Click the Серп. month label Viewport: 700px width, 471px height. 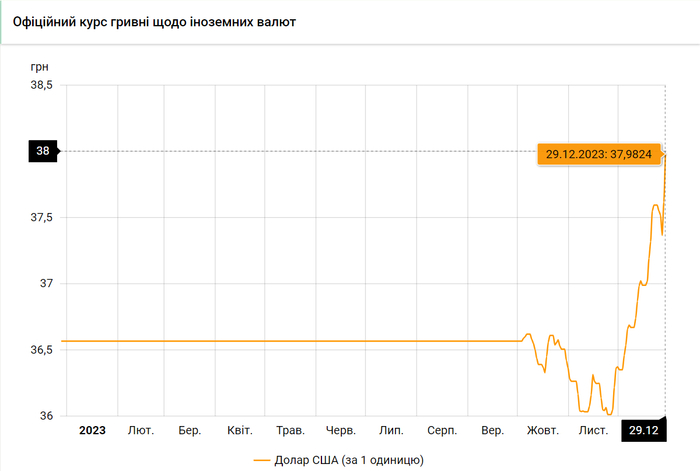tap(442, 430)
